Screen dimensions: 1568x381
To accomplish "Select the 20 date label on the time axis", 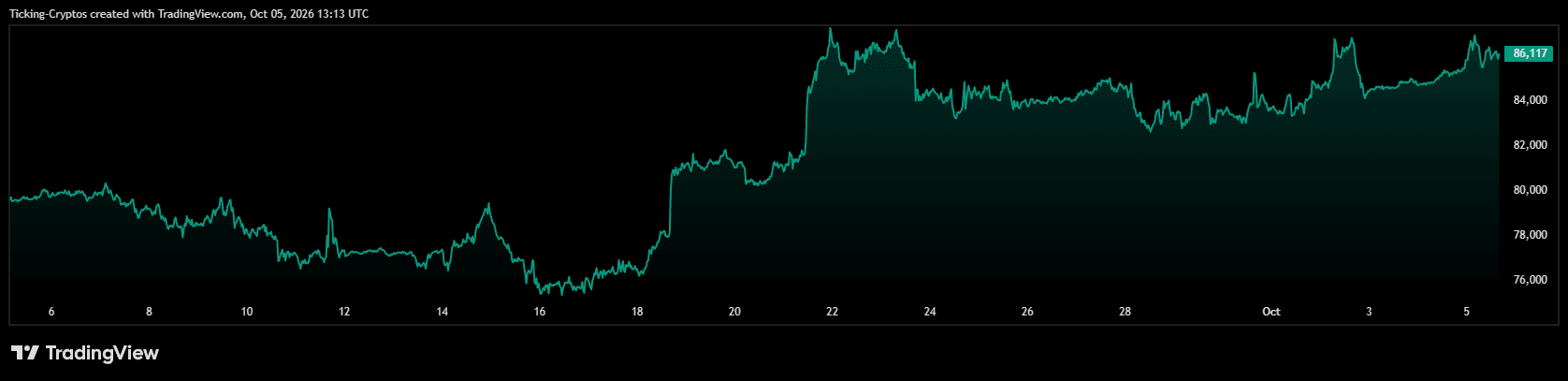I will point(734,312).
